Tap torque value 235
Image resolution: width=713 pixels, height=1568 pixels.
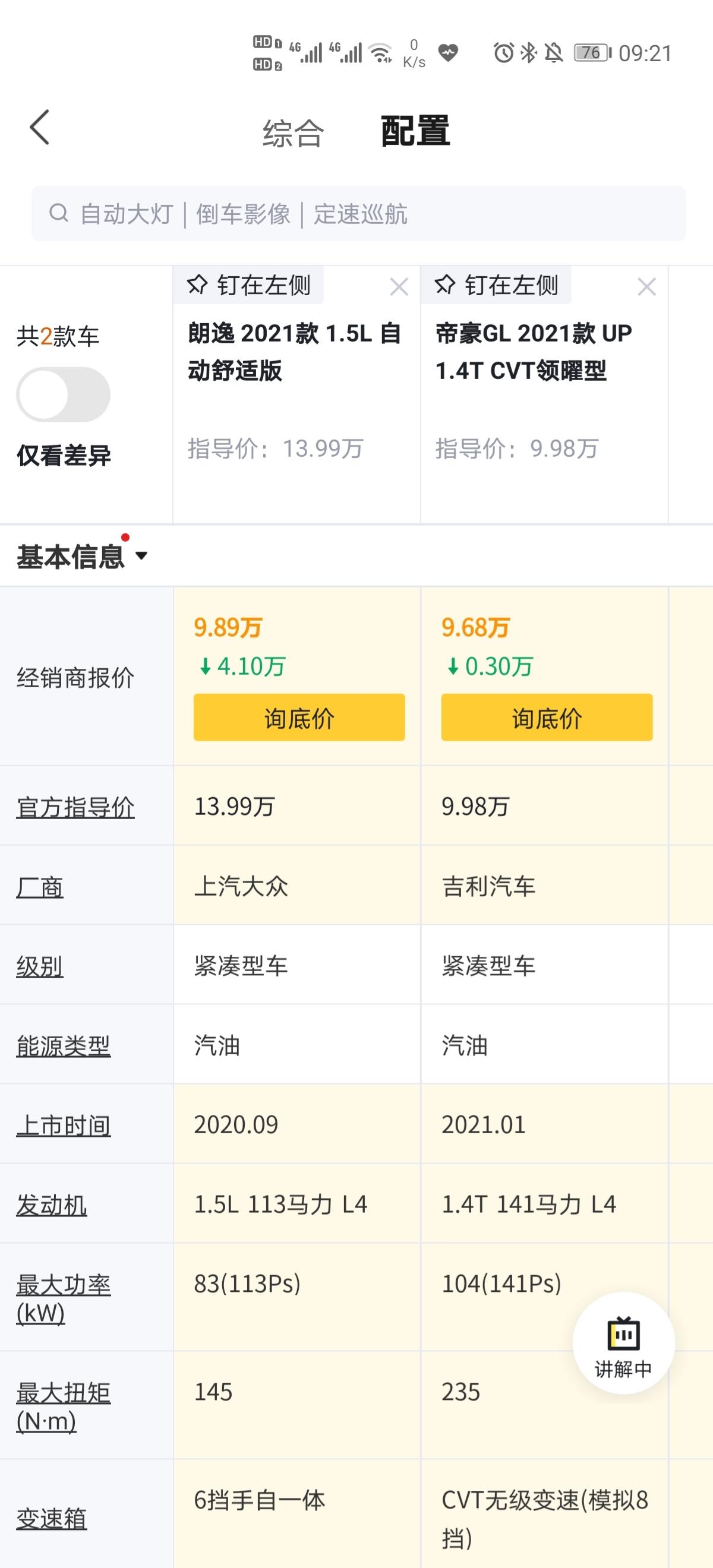pos(461,1392)
